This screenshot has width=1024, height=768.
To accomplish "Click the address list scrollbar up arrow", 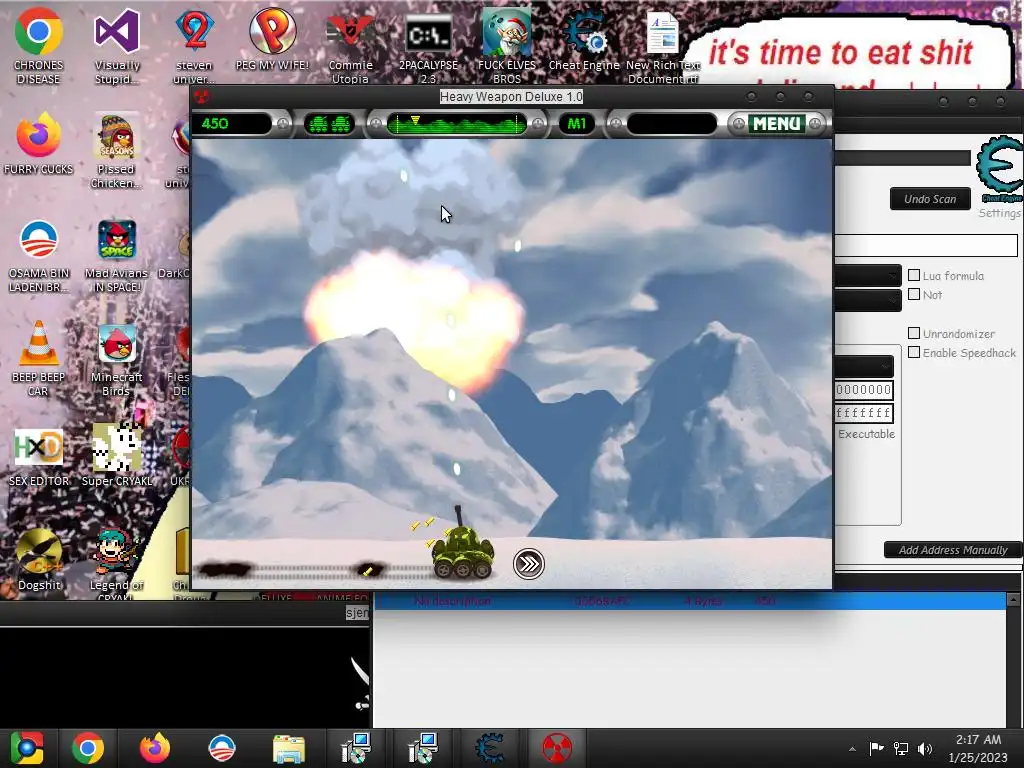I will [x=1013, y=599].
